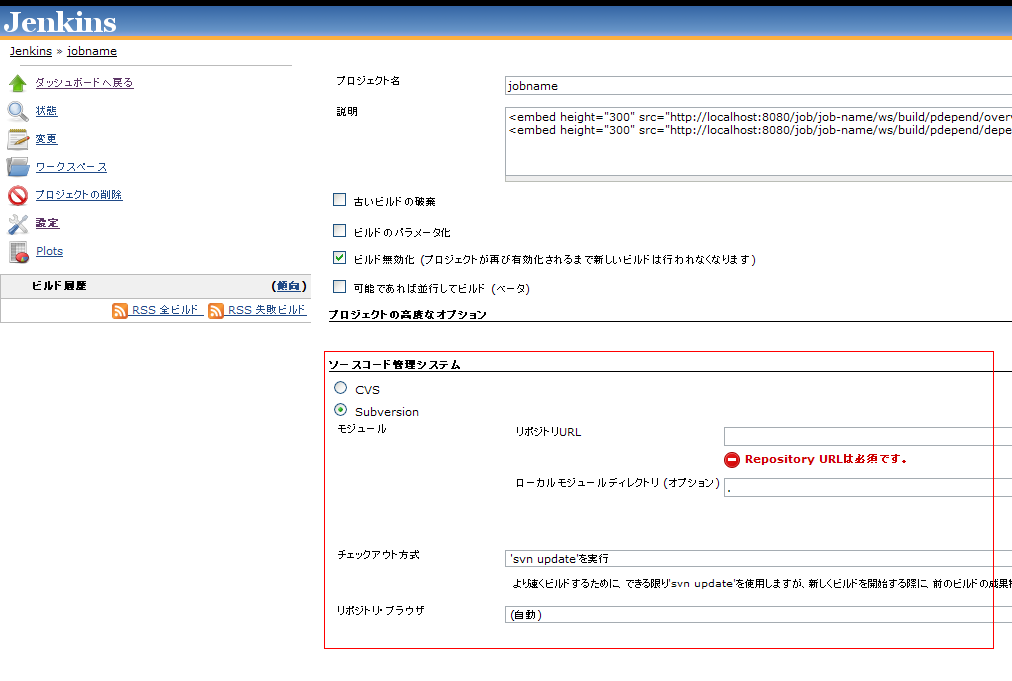Click the プロジェクトの削除 link
Viewport: 1012px width, 681px height.
point(79,195)
